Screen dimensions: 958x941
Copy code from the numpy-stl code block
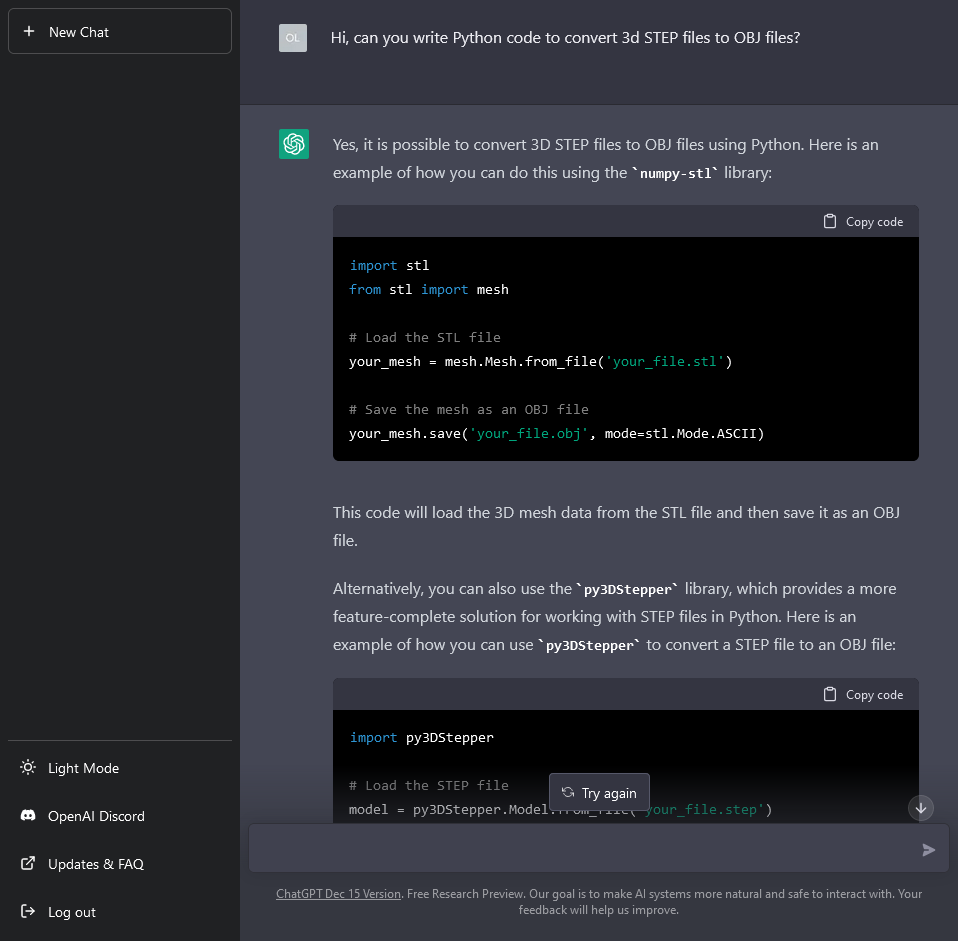(x=863, y=222)
